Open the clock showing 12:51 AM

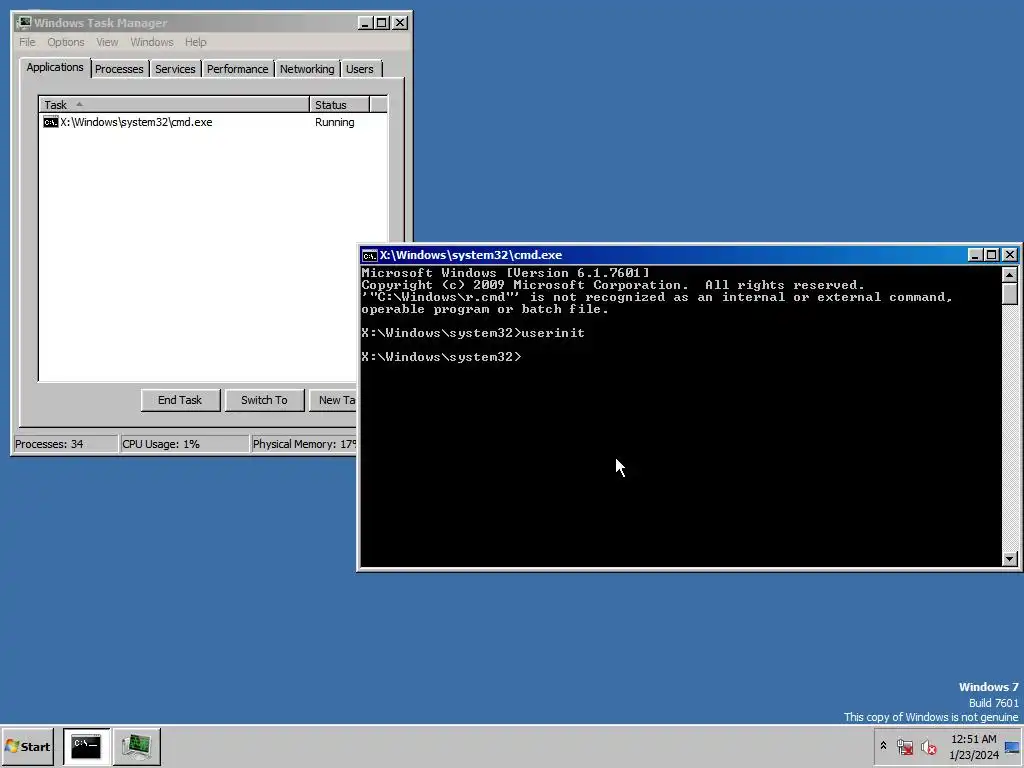(x=974, y=747)
